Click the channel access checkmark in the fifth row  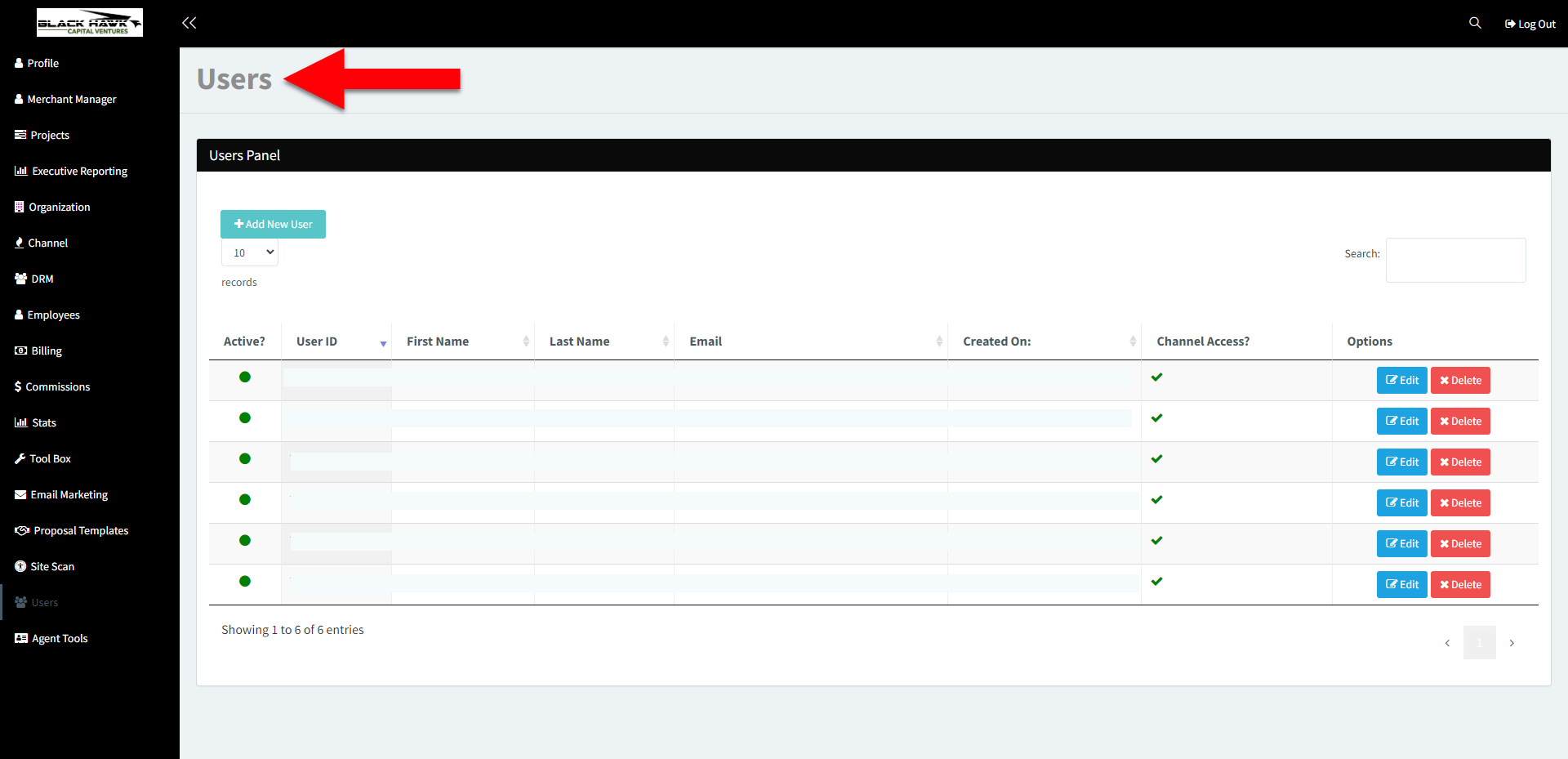click(x=1156, y=540)
